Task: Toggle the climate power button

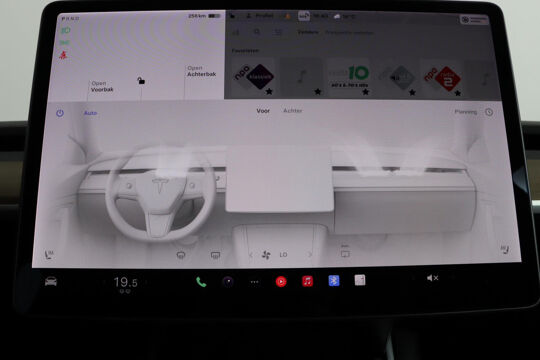Action: (x=60, y=113)
